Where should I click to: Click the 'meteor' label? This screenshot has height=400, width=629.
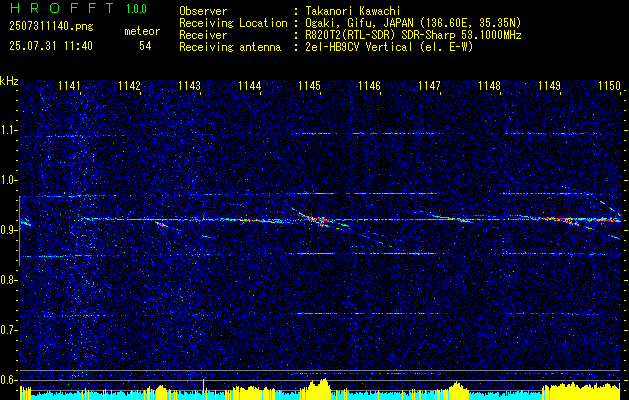(142, 31)
